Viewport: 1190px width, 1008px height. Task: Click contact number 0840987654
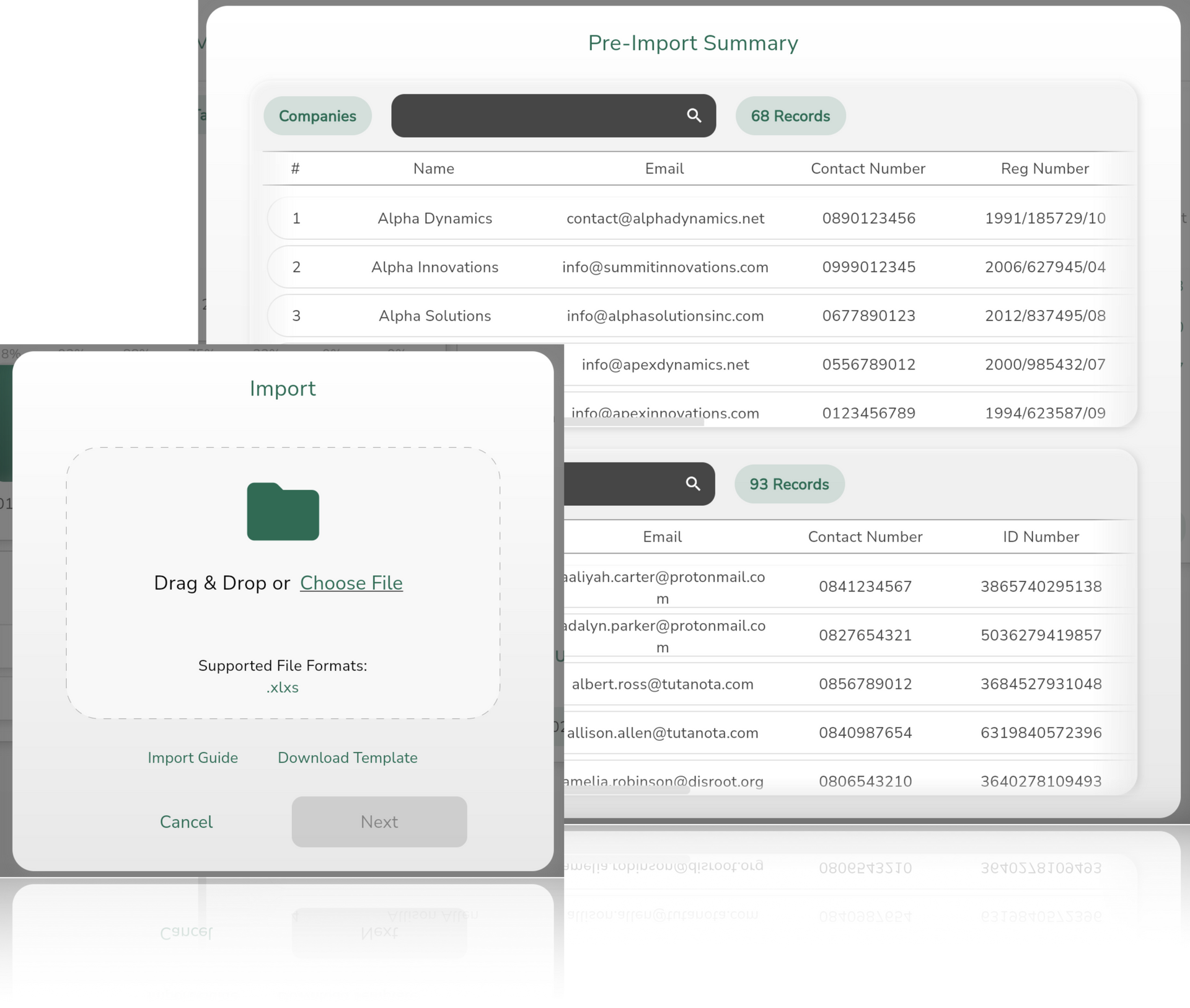click(x=865, y=733)
